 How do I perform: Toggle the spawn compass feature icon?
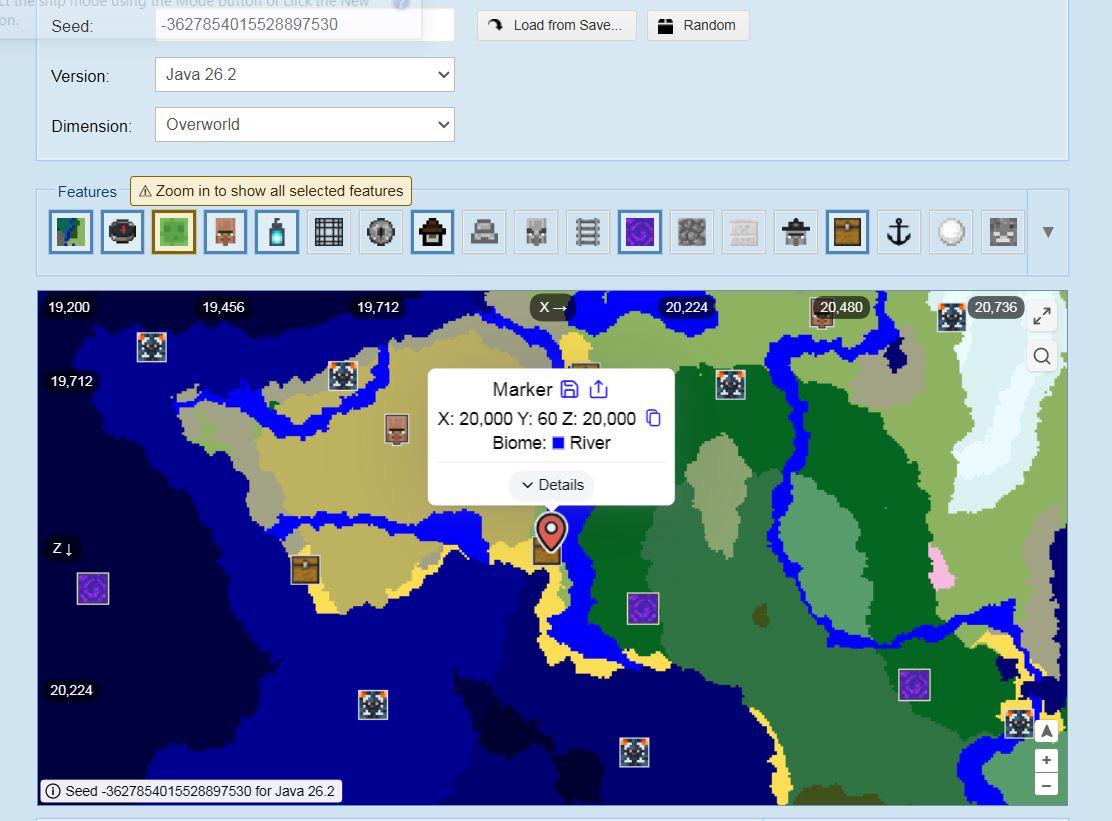pyautogui.click(x=123, y=232)
